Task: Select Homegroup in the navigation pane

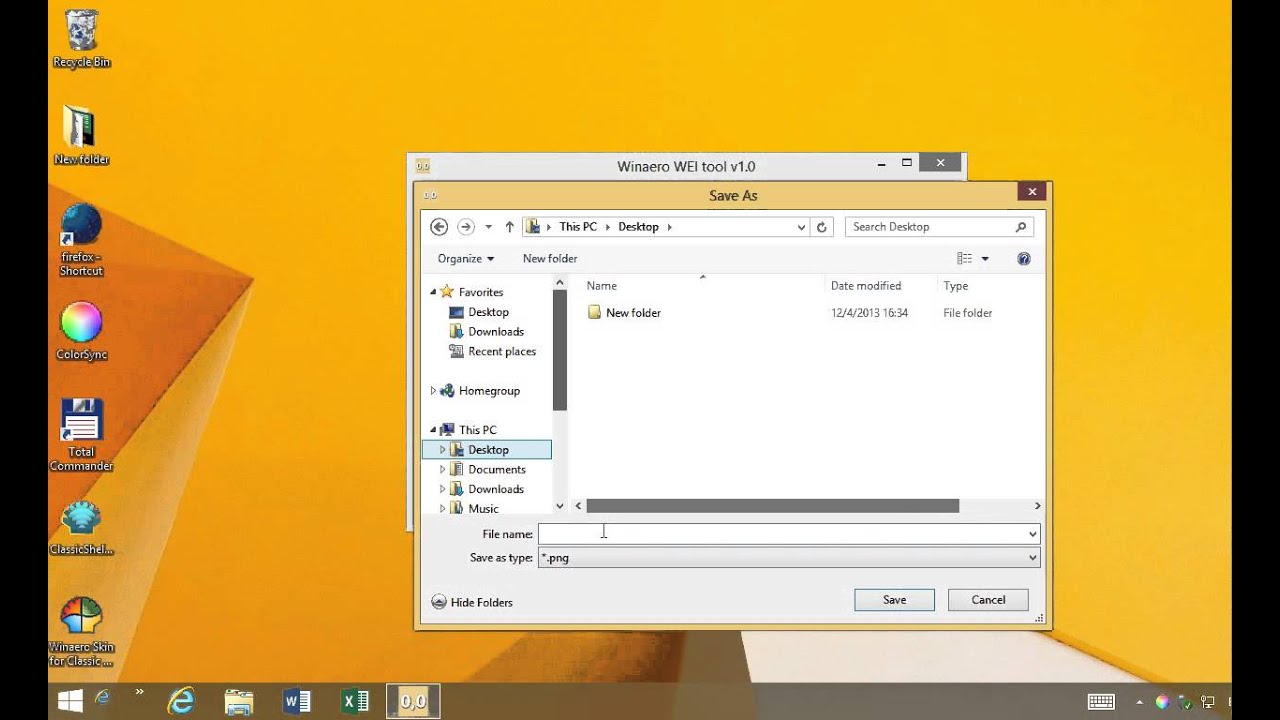Action: (x=489, y=391)
